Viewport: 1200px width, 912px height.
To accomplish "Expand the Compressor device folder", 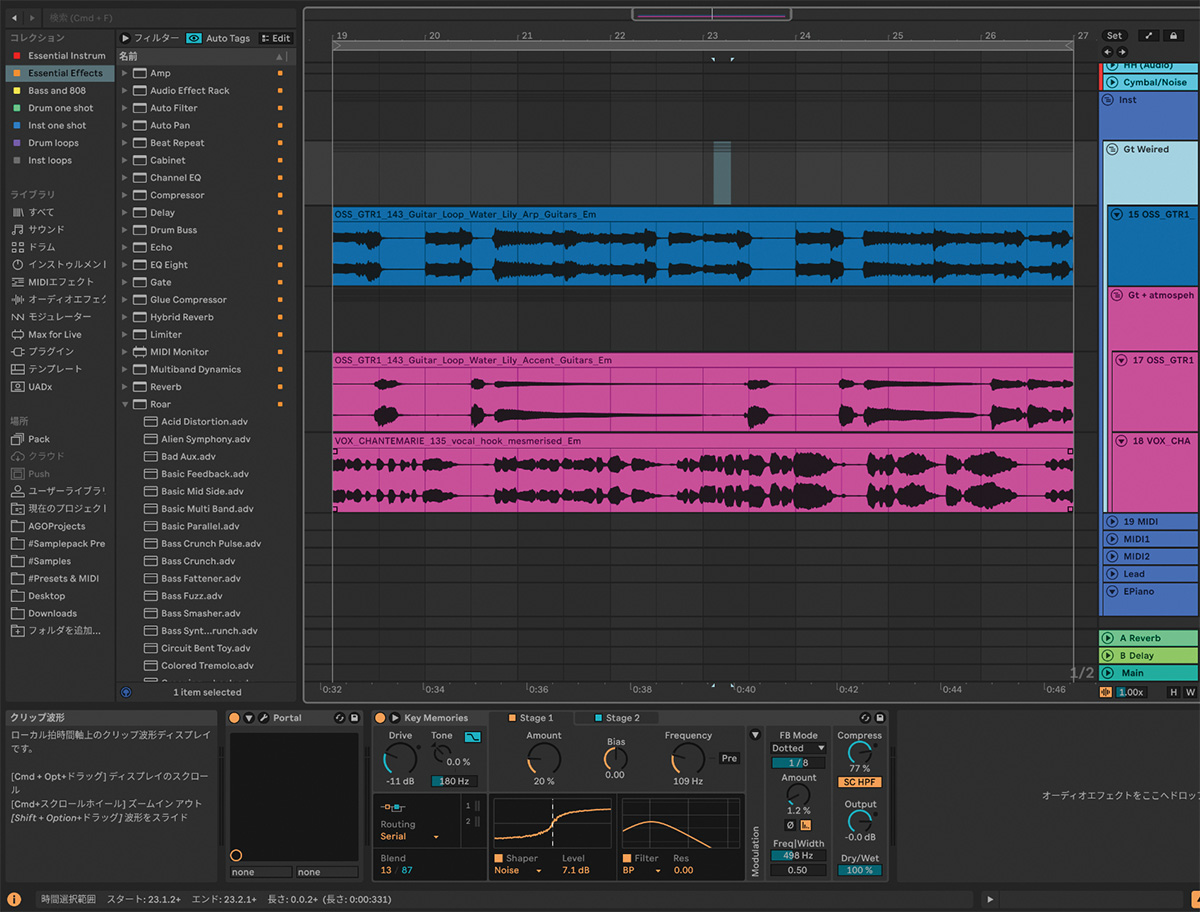I will tap(125, 195).
